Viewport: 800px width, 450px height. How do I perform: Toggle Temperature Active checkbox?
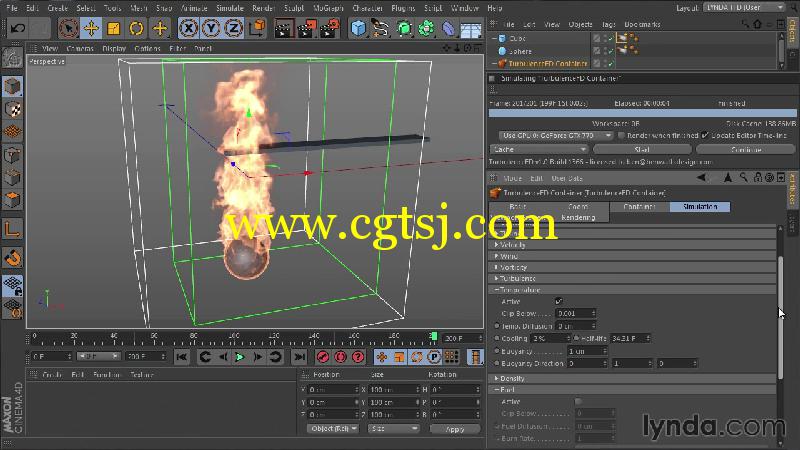pos(559,302)
